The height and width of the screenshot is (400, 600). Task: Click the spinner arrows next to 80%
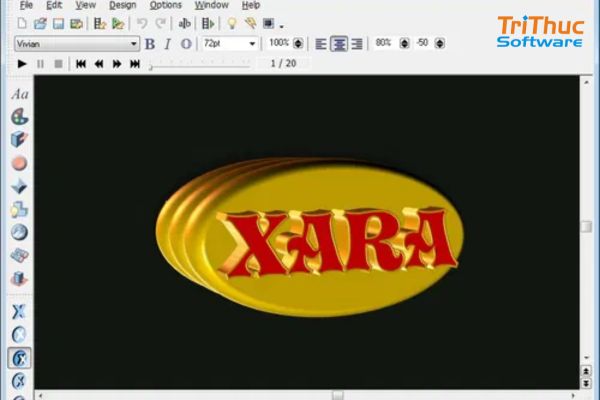[404, 43]
